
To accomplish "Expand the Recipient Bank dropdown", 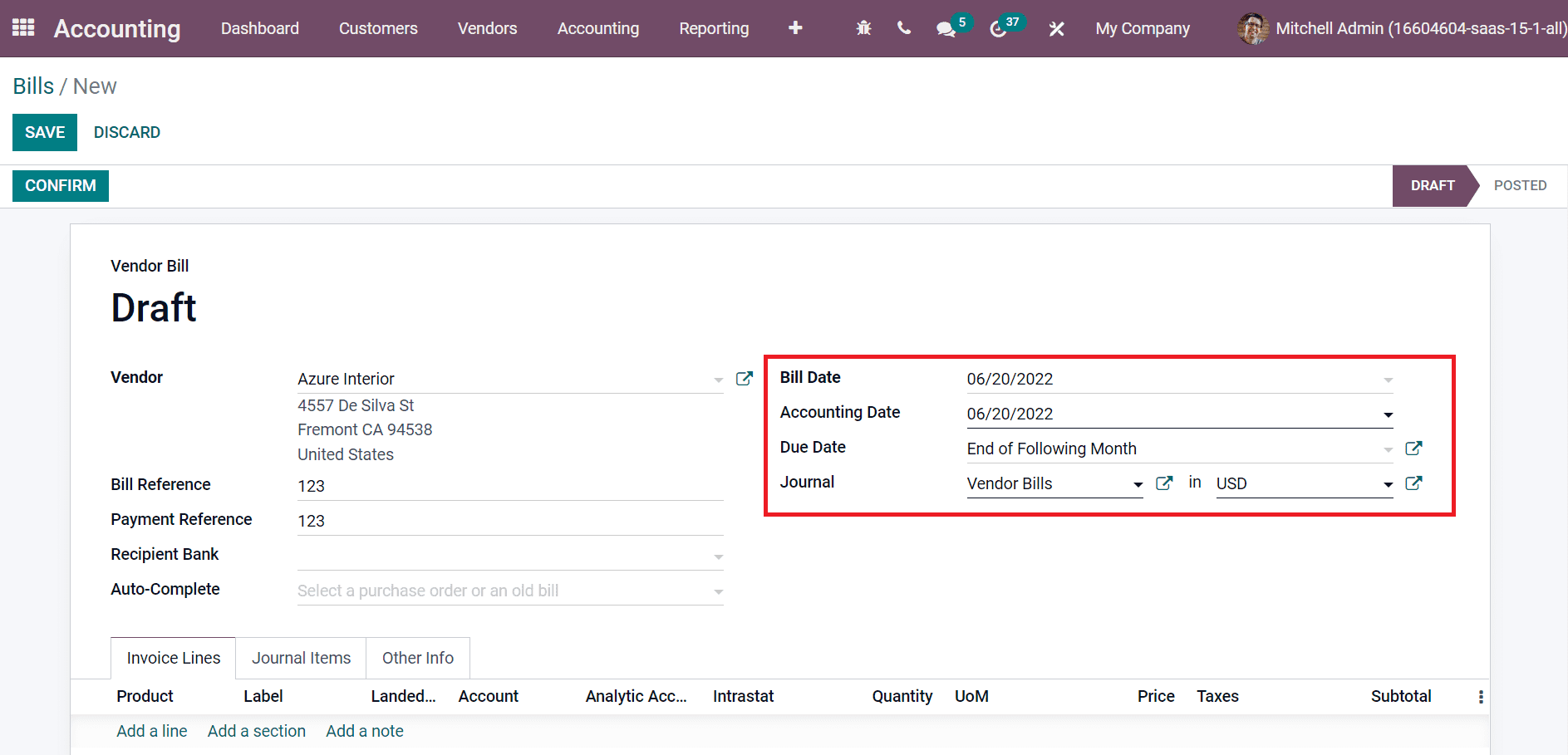I will pyautogui.click(x=718, y=556).
